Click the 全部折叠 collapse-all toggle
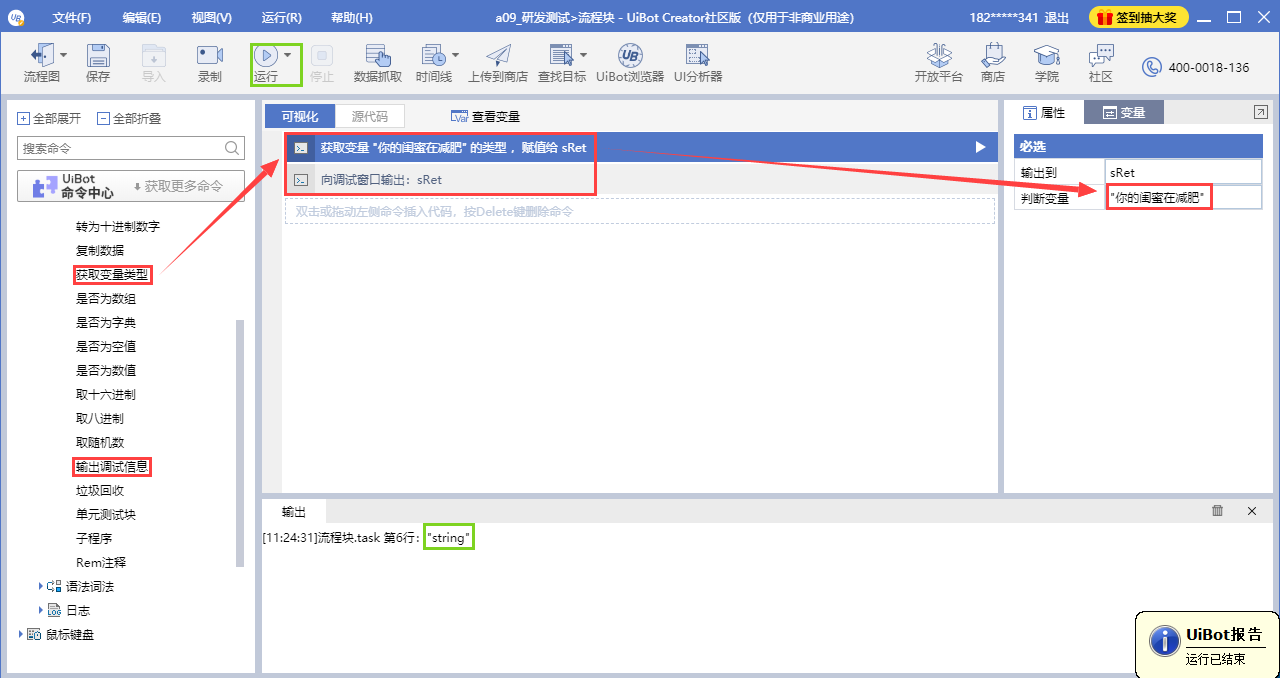This screenshot has width=1280, height=678. (x=104, y=118)
